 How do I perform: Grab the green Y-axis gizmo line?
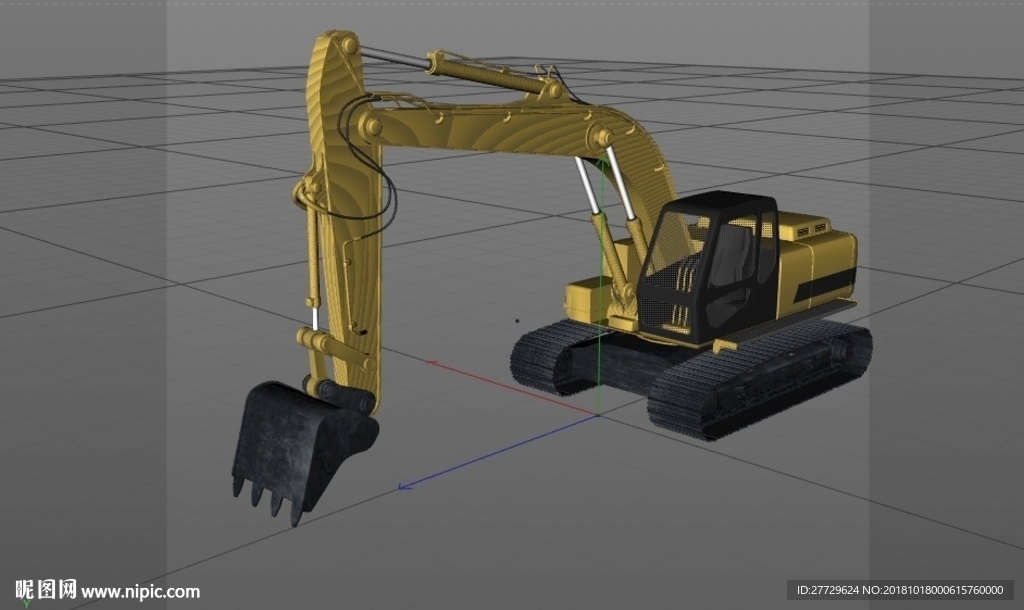point(601,287)
